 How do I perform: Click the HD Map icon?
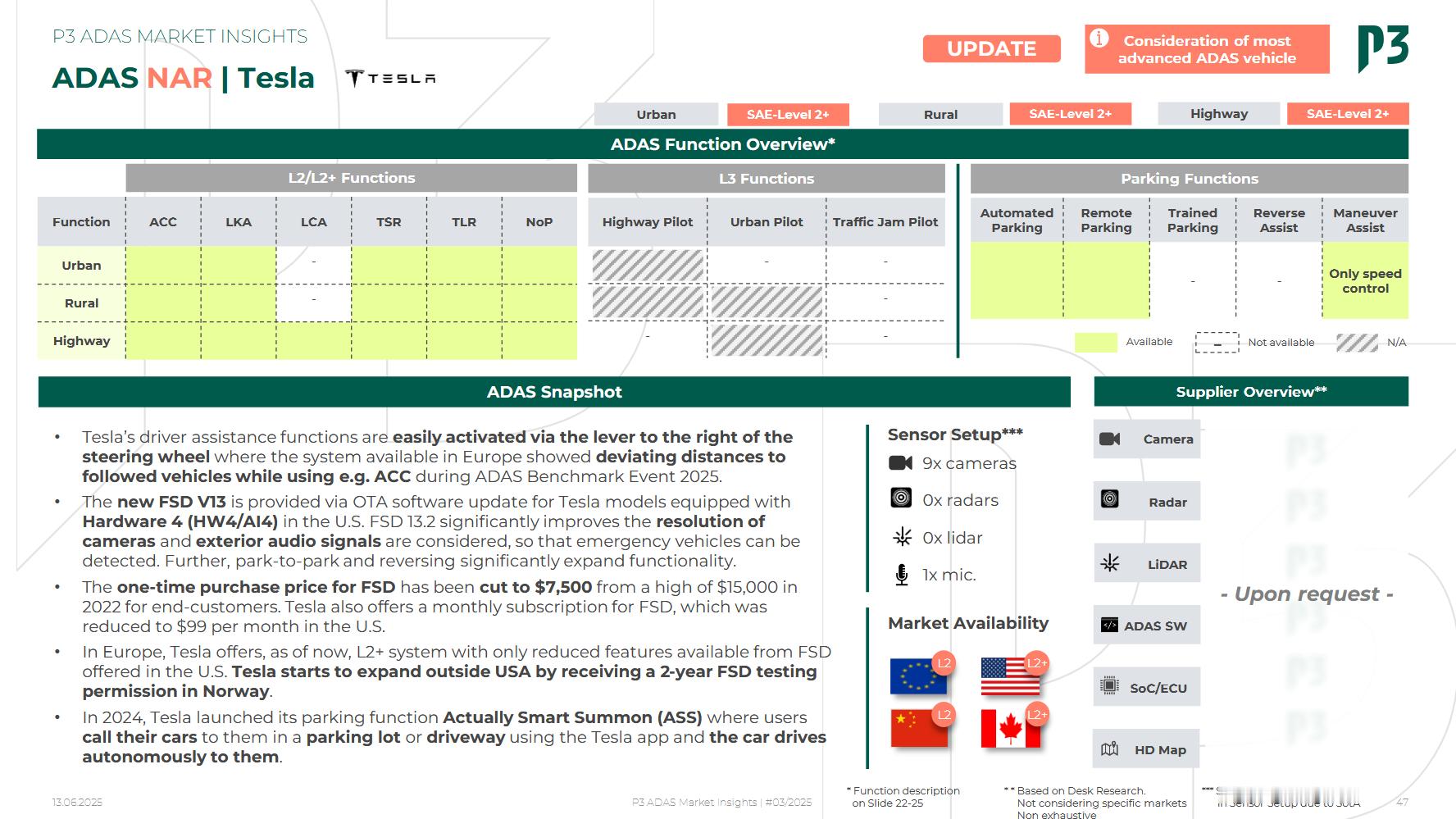pyautogui.click(x=1109, y=748)
